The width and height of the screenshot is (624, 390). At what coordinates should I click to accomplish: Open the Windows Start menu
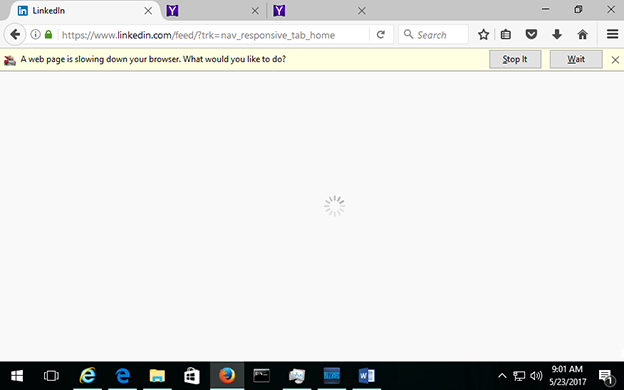(x=17, y=376)
